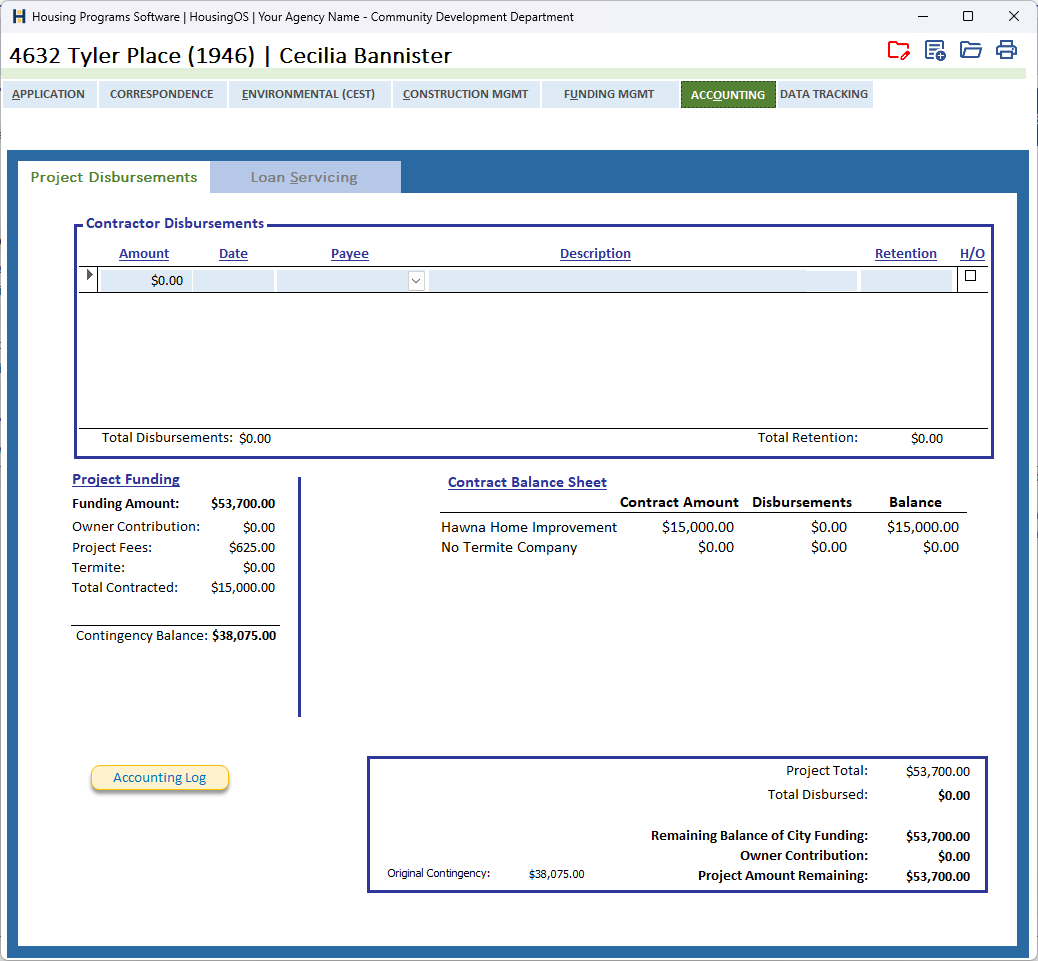The width and height of the screenshot is (1038, 961).
Task: Open the FUNDING MGMT tab
Action: click(609, 94)
